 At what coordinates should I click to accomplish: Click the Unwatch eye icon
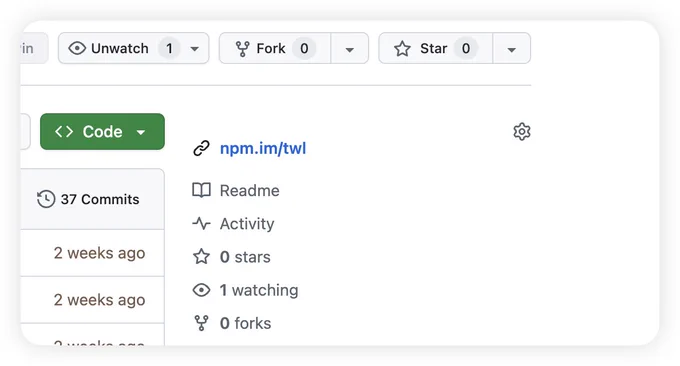pos(77,48)
